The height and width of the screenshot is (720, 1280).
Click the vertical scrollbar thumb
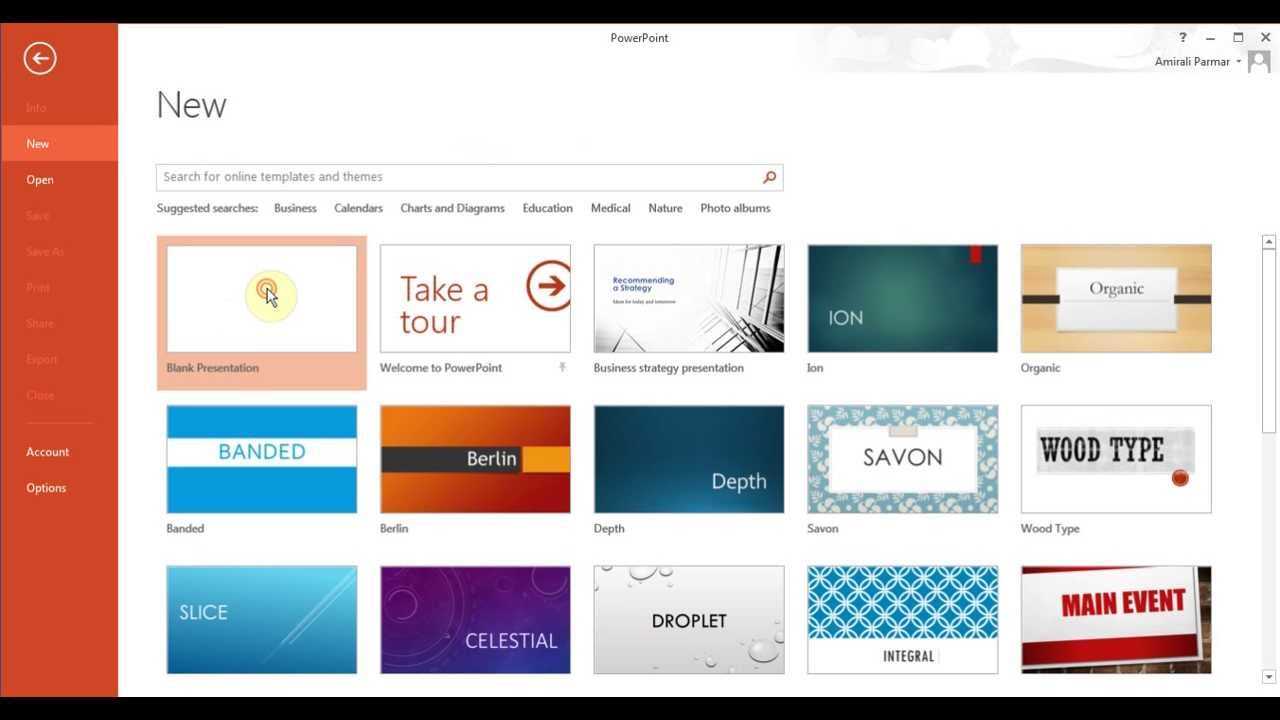point(1268,340)
